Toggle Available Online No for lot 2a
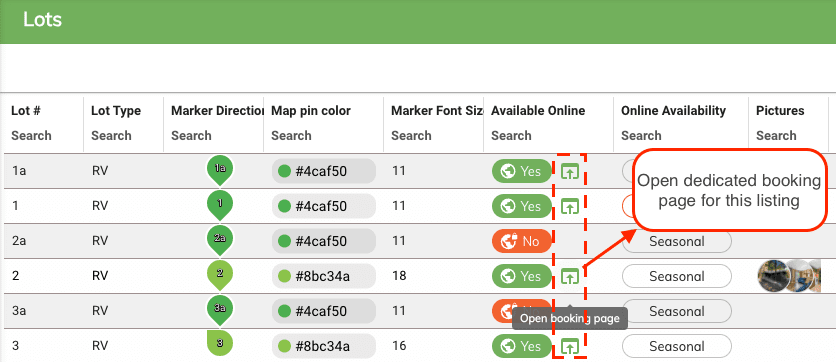Image resolution: width=836 pixels, height=362 pixels. click(x=521, y=241)
